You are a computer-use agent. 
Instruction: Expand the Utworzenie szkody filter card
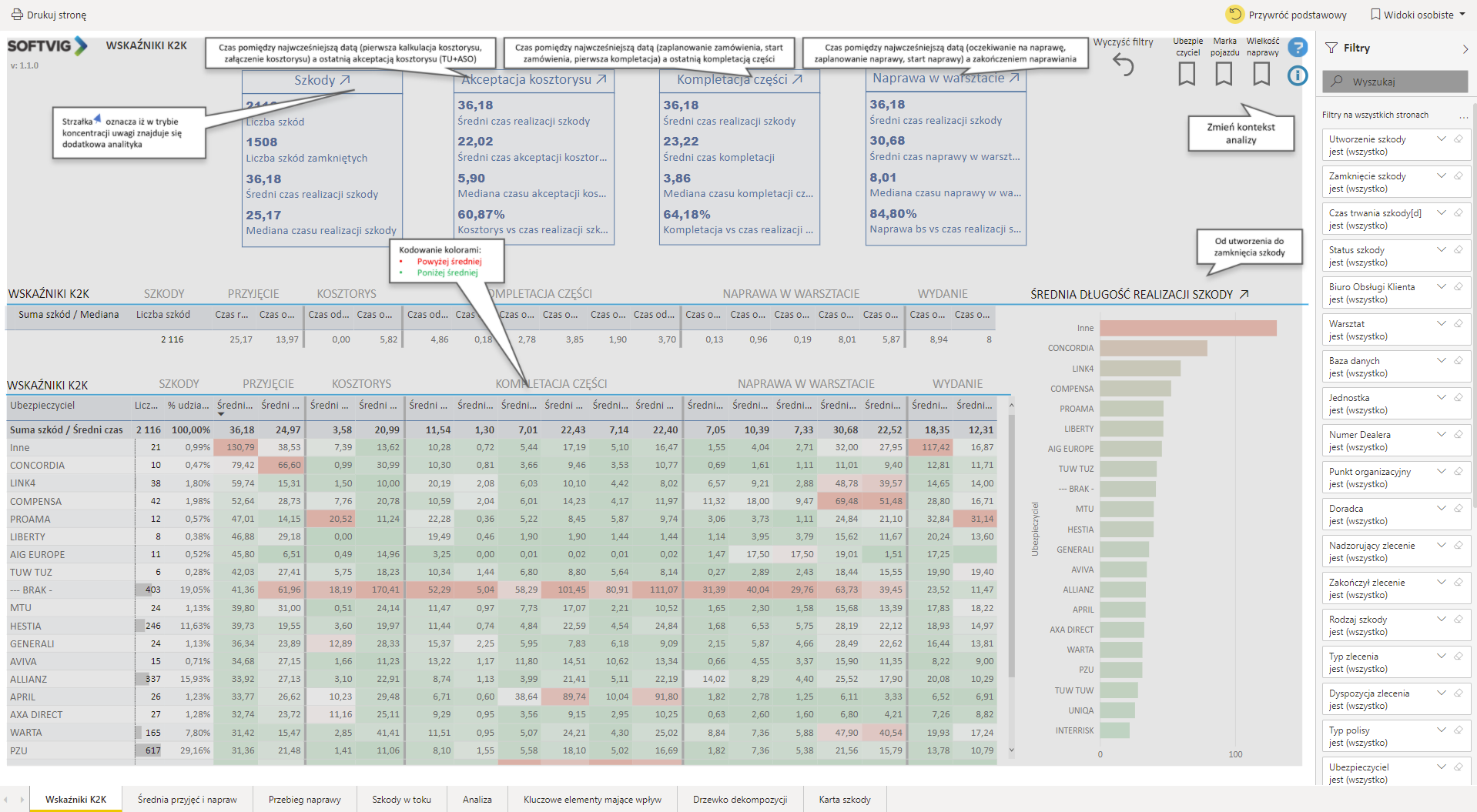coord(1441,139)
